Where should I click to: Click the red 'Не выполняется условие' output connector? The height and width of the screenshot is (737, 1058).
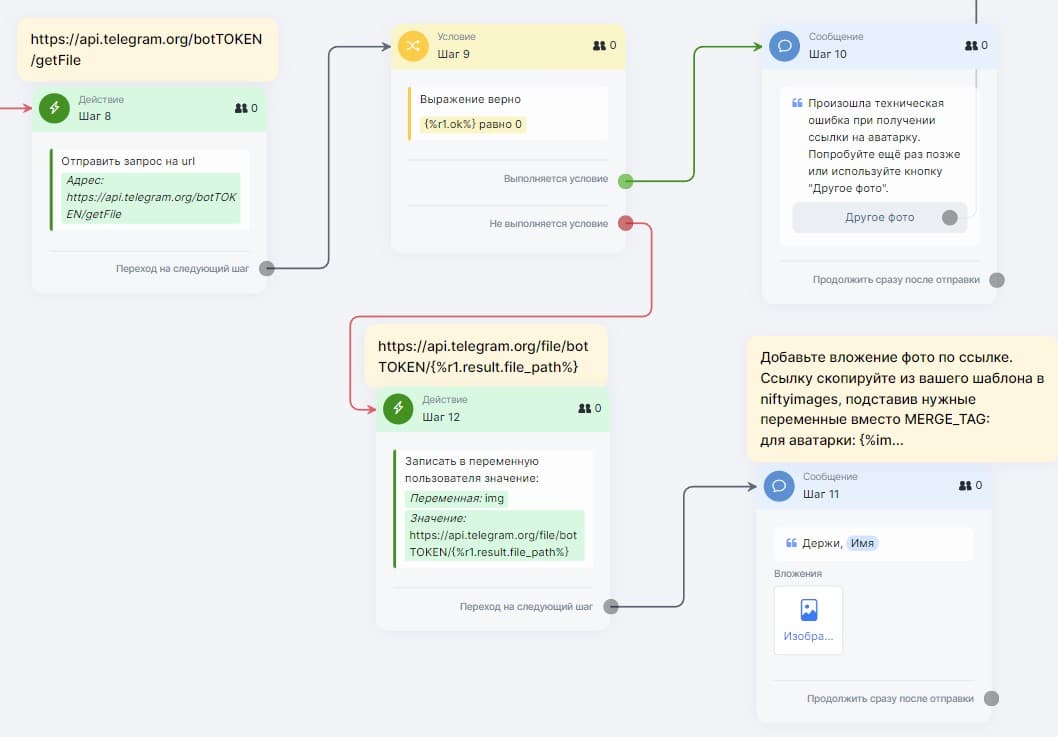[x=625, y=223]
